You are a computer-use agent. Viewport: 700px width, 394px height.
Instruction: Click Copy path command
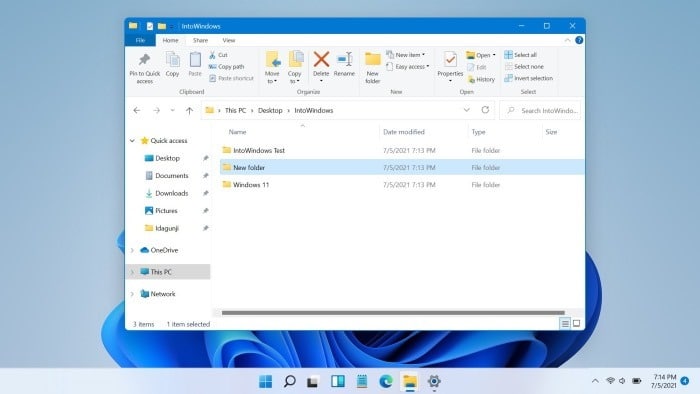click(x=227, y=66)
